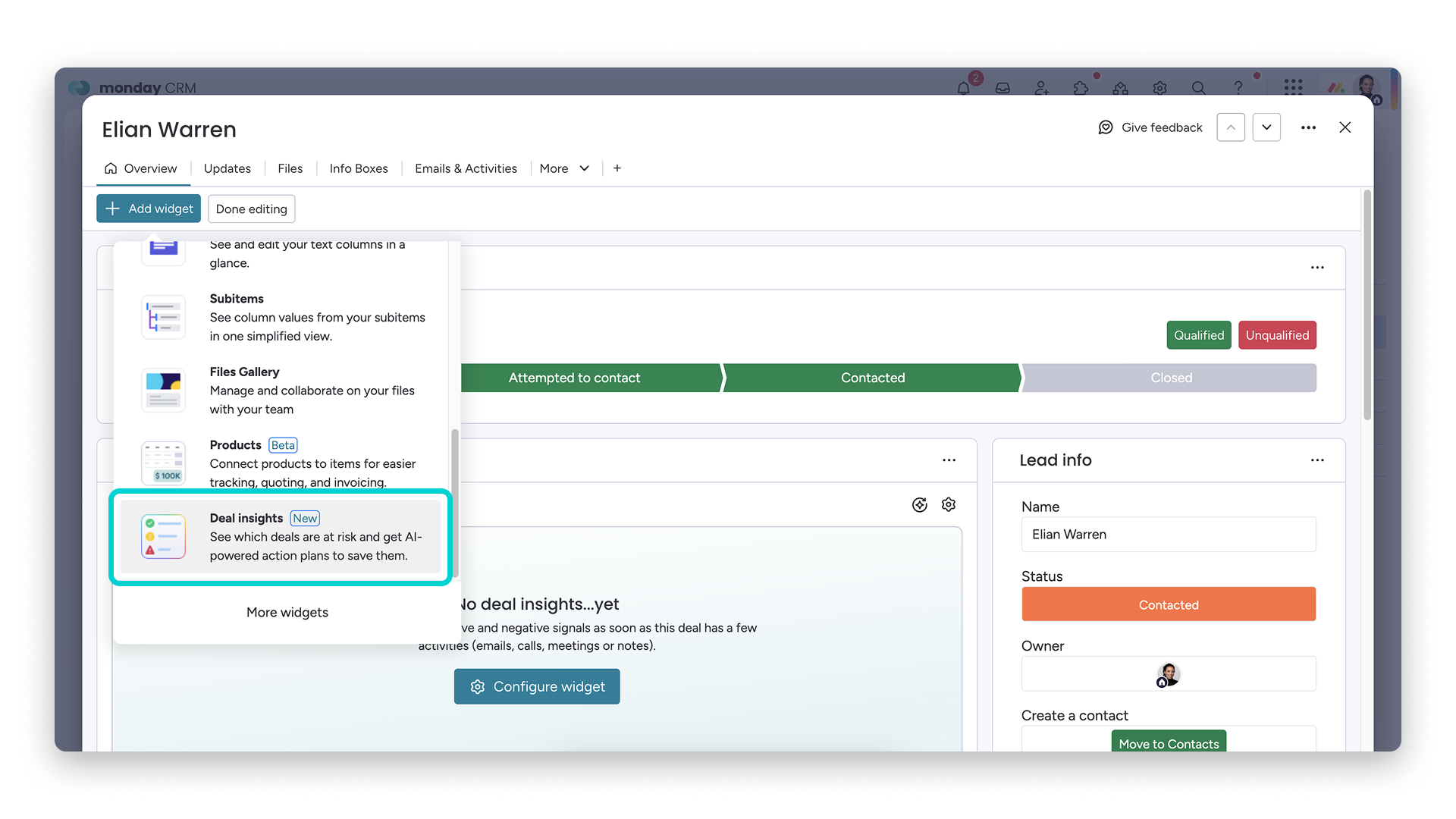Screen dimensions: 1456x819
Task: Click the Done editing button
Action: (x=251, y=209)
